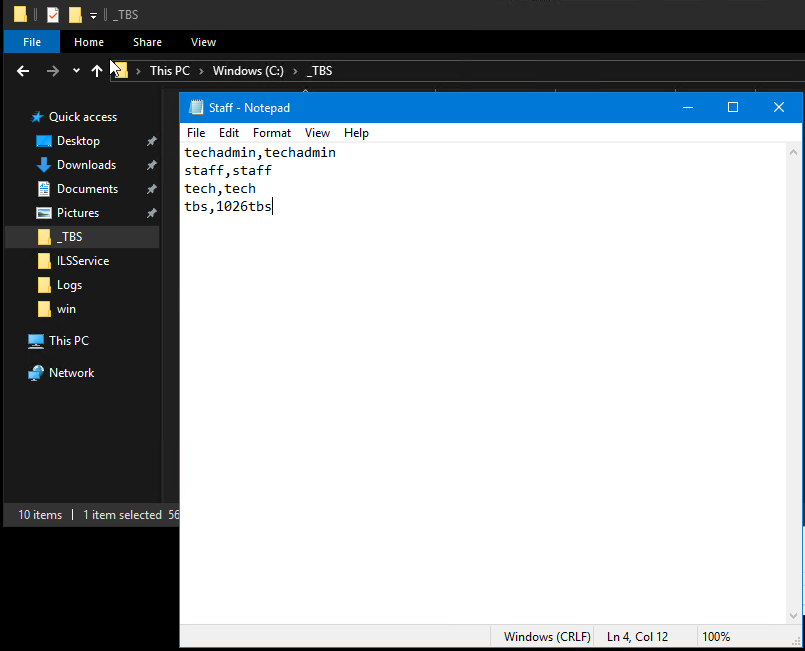Open Notepad's Format menu
Screen dimensions: 805x651
pos(272,133)
